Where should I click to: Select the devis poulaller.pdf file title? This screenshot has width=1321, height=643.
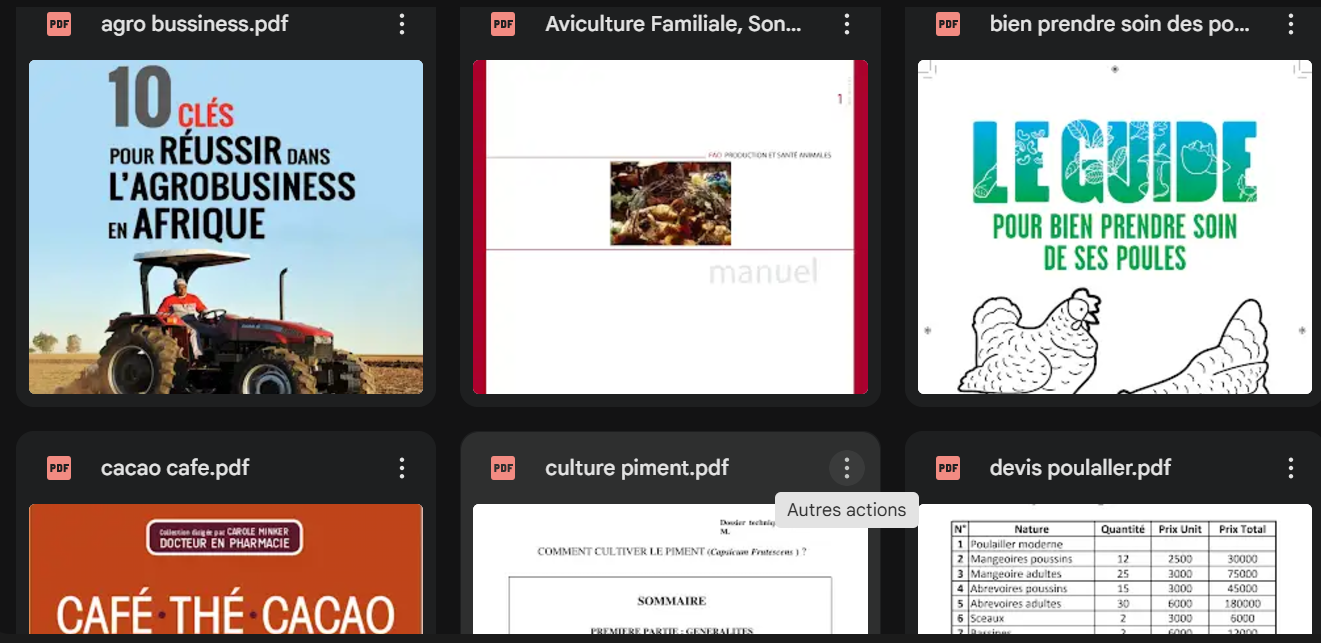1080,467
